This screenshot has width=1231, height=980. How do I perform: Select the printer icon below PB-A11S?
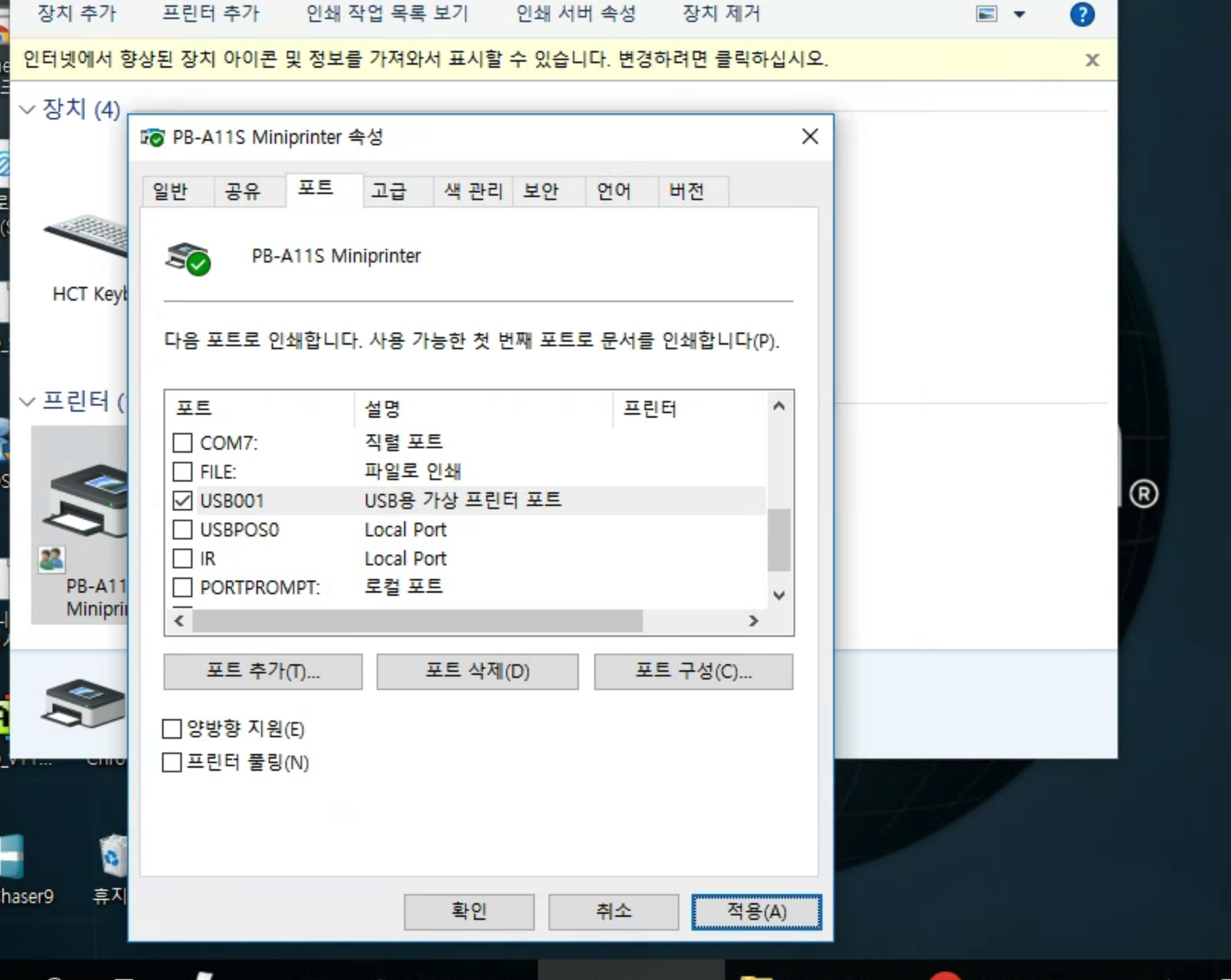[84, 702]
